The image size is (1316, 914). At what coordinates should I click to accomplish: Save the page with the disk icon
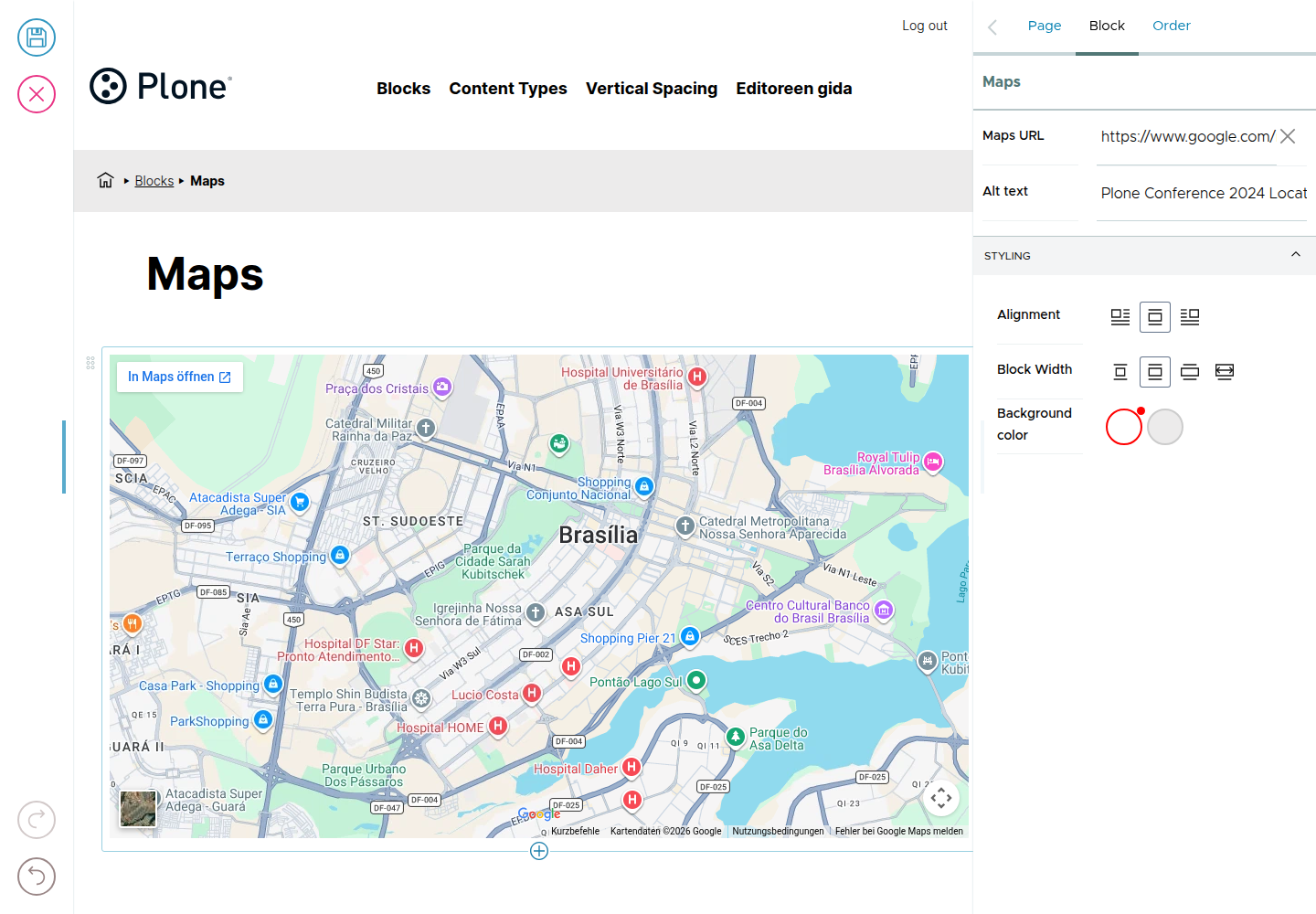(37, 37)
